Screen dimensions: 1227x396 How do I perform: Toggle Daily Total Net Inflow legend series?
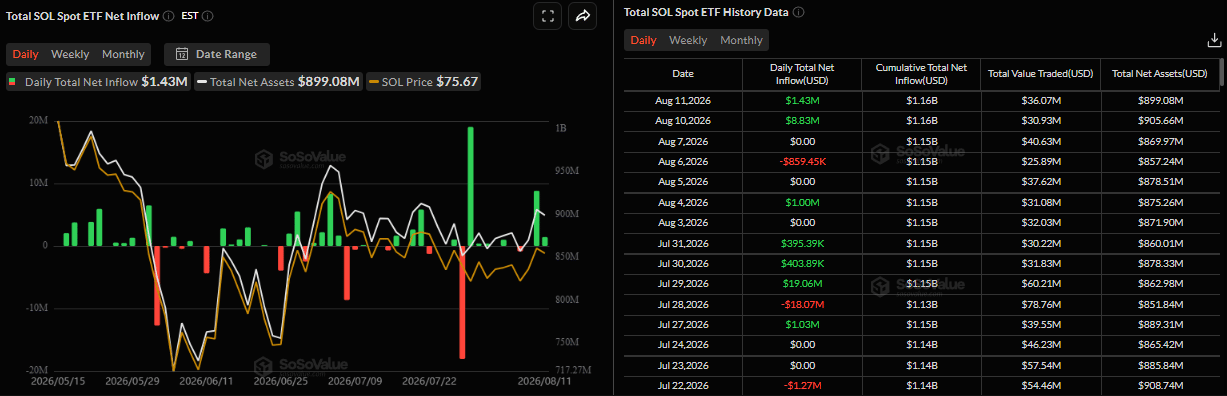[x=98, y=82]
